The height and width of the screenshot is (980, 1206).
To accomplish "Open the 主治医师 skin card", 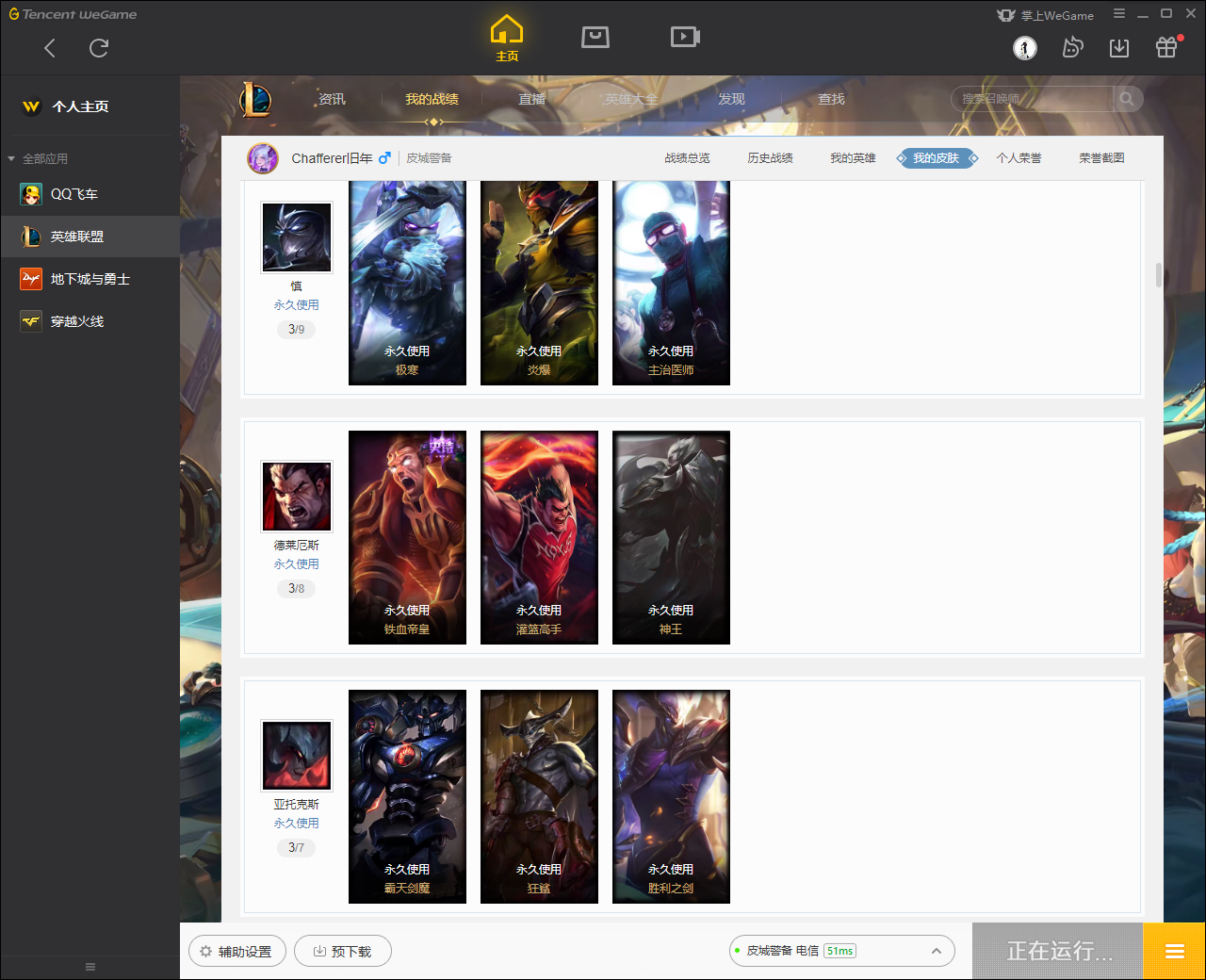I will click(x=671, y=283).
